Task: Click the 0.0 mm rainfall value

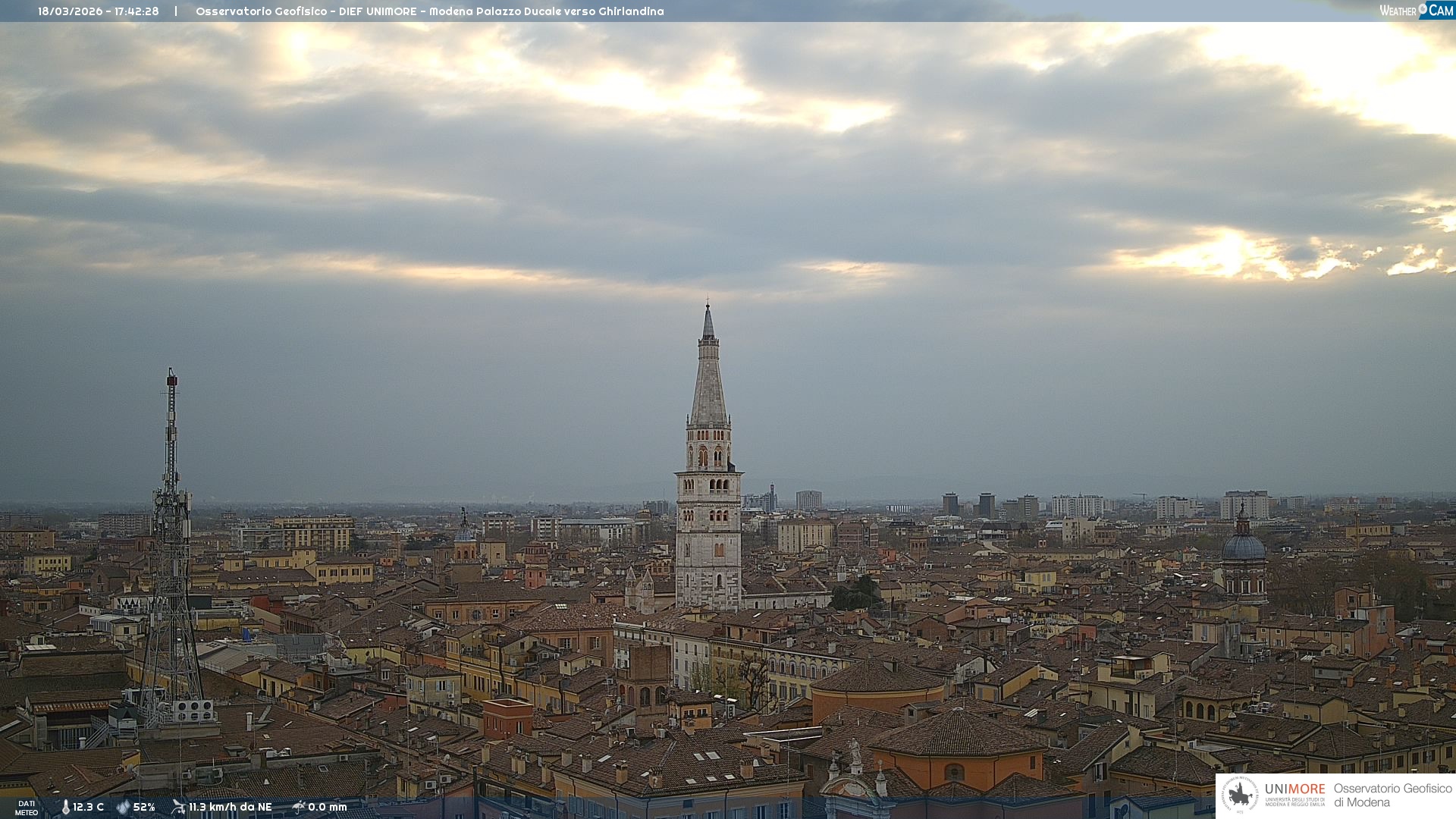Action: 327,807
